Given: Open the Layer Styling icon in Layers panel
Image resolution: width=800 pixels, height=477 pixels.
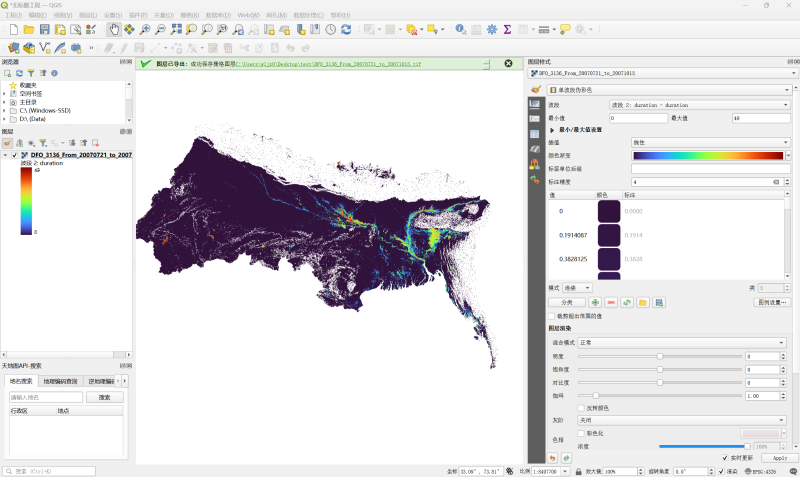Looking at the screenshot, I should point(7,143).
